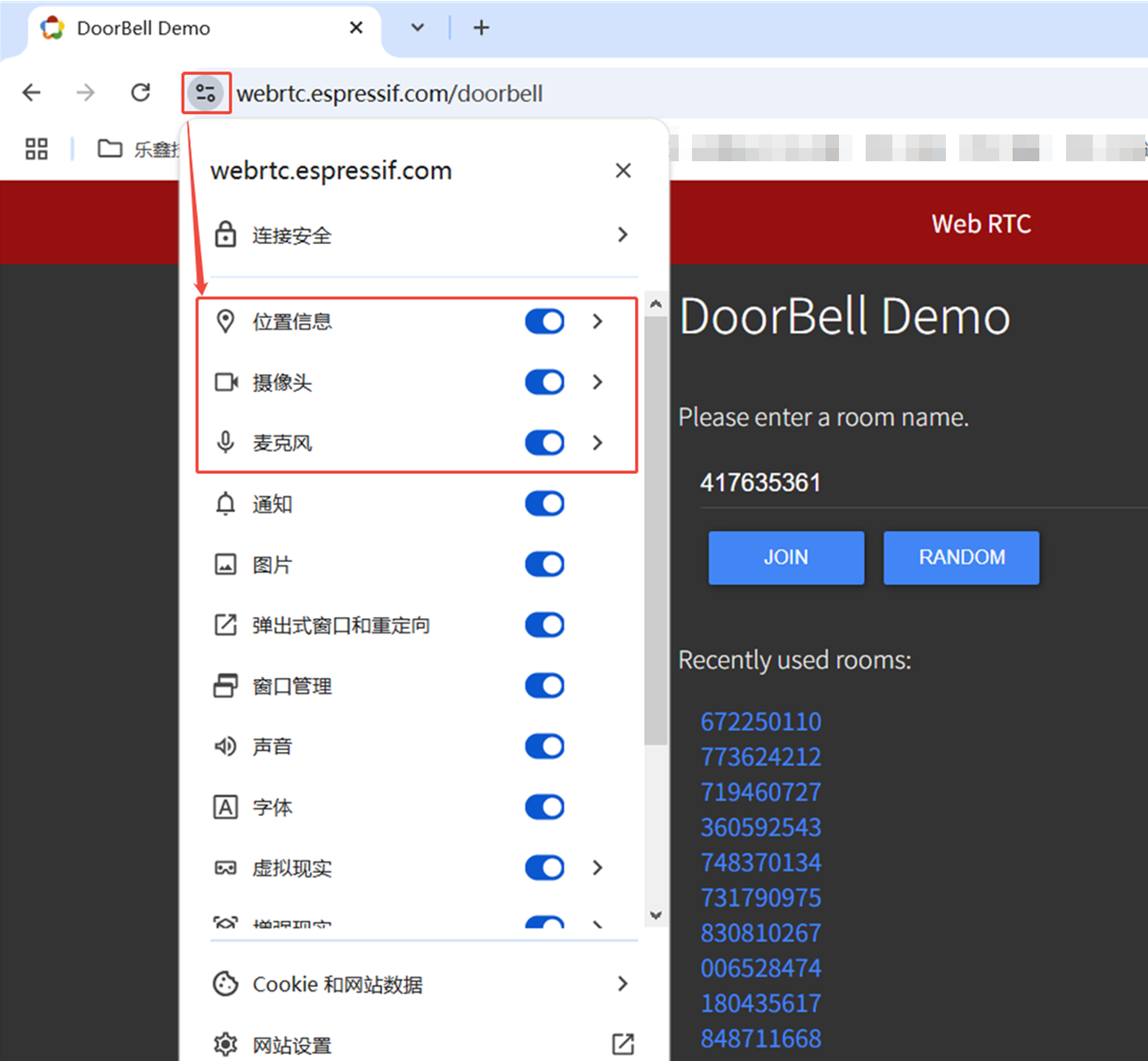Viewport: 1148px width, 1061px height.
Task: Open a new browser tab
Action: tap(481, 28)
